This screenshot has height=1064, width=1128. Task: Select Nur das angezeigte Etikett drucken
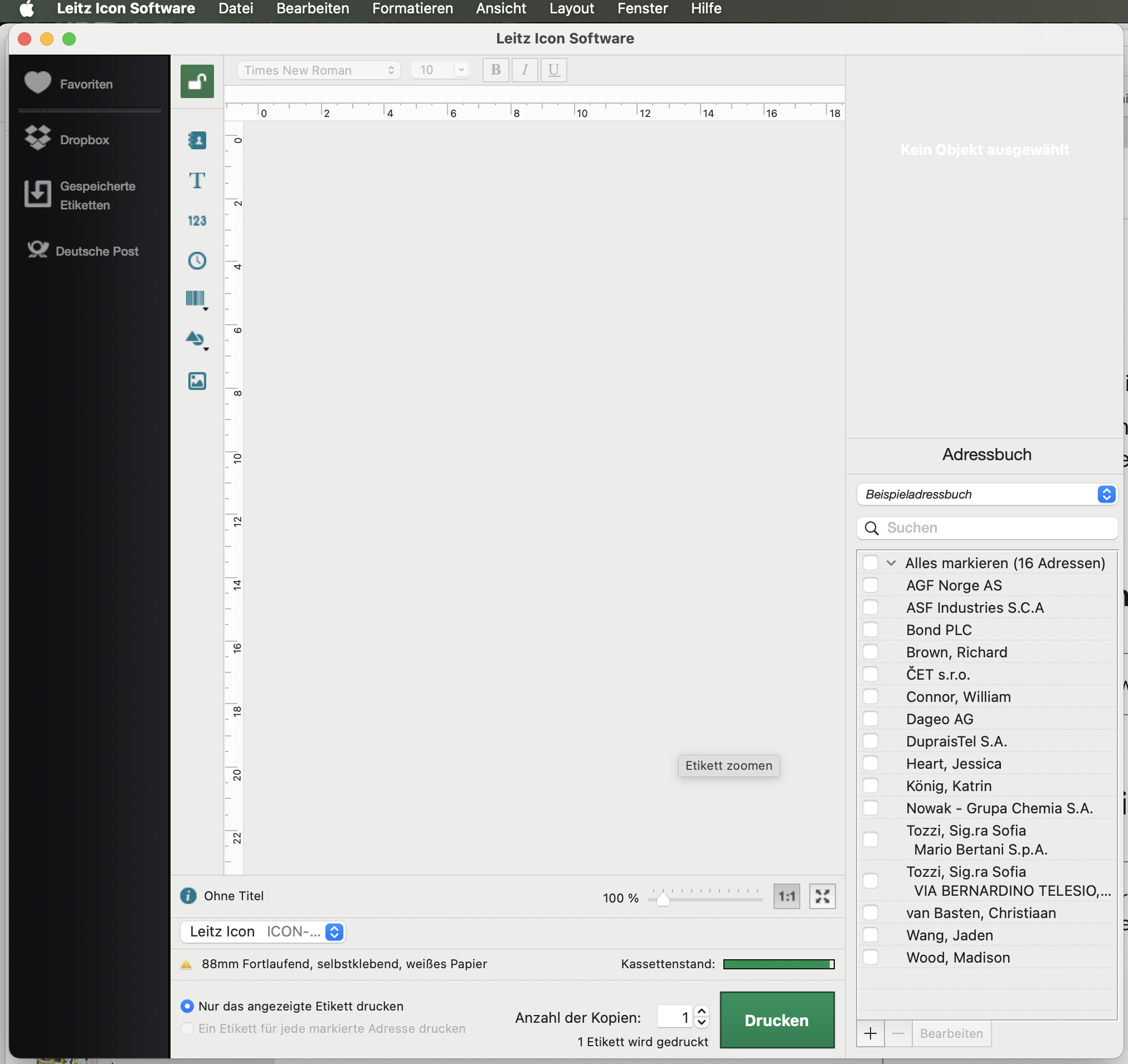point(187,1006)
